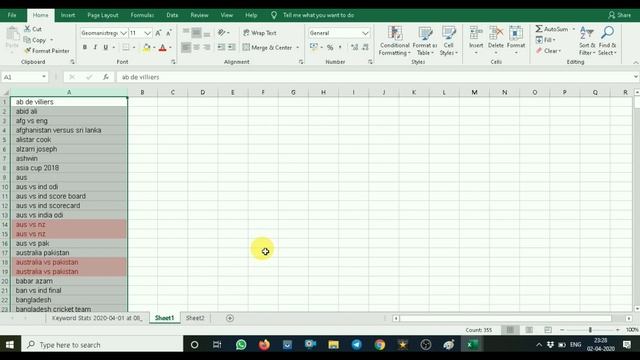Screen dimensions: 640x360
Task: Toggle Bold formatting
Action: 84,47
